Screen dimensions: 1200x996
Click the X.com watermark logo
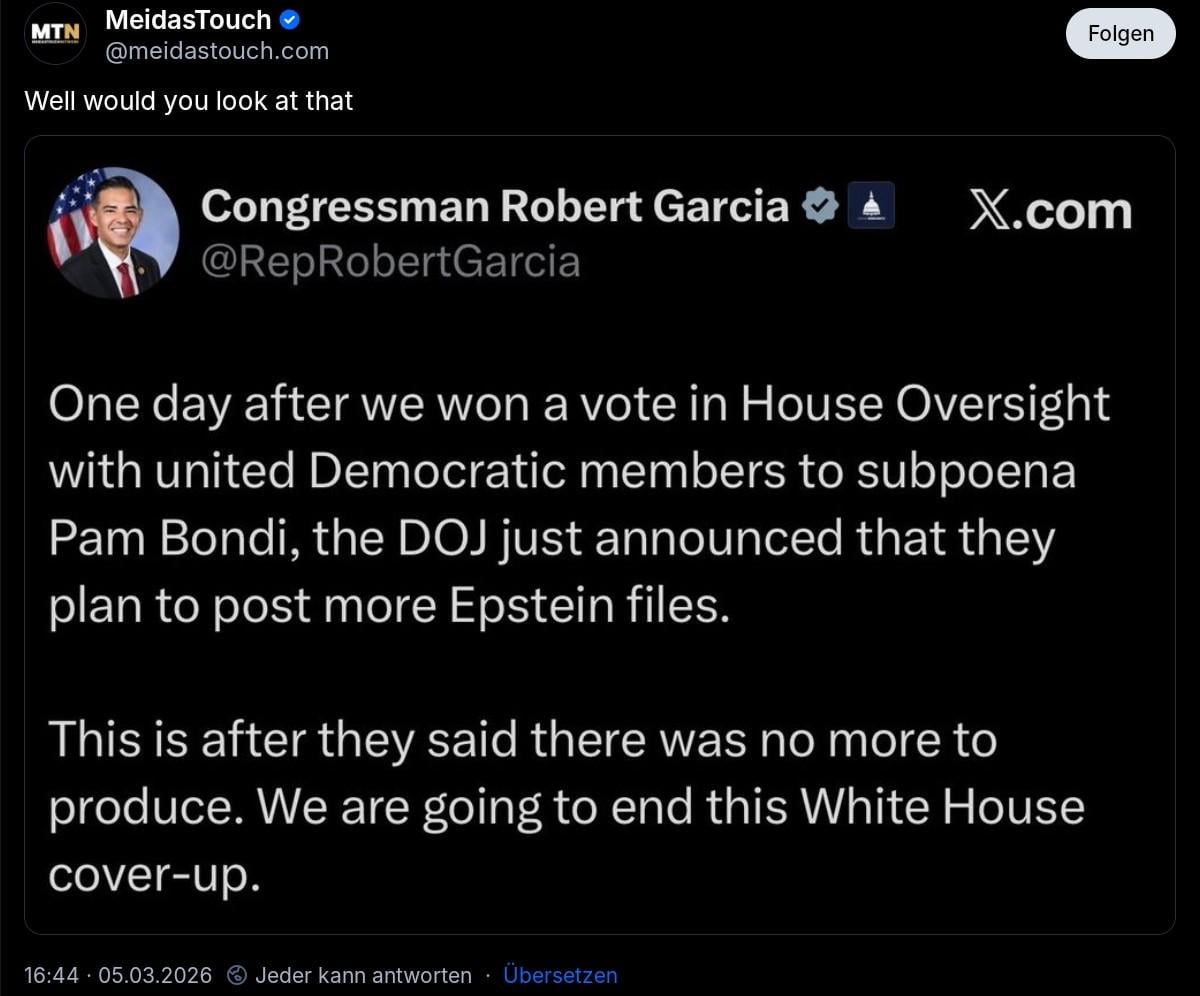[1050, 212]
